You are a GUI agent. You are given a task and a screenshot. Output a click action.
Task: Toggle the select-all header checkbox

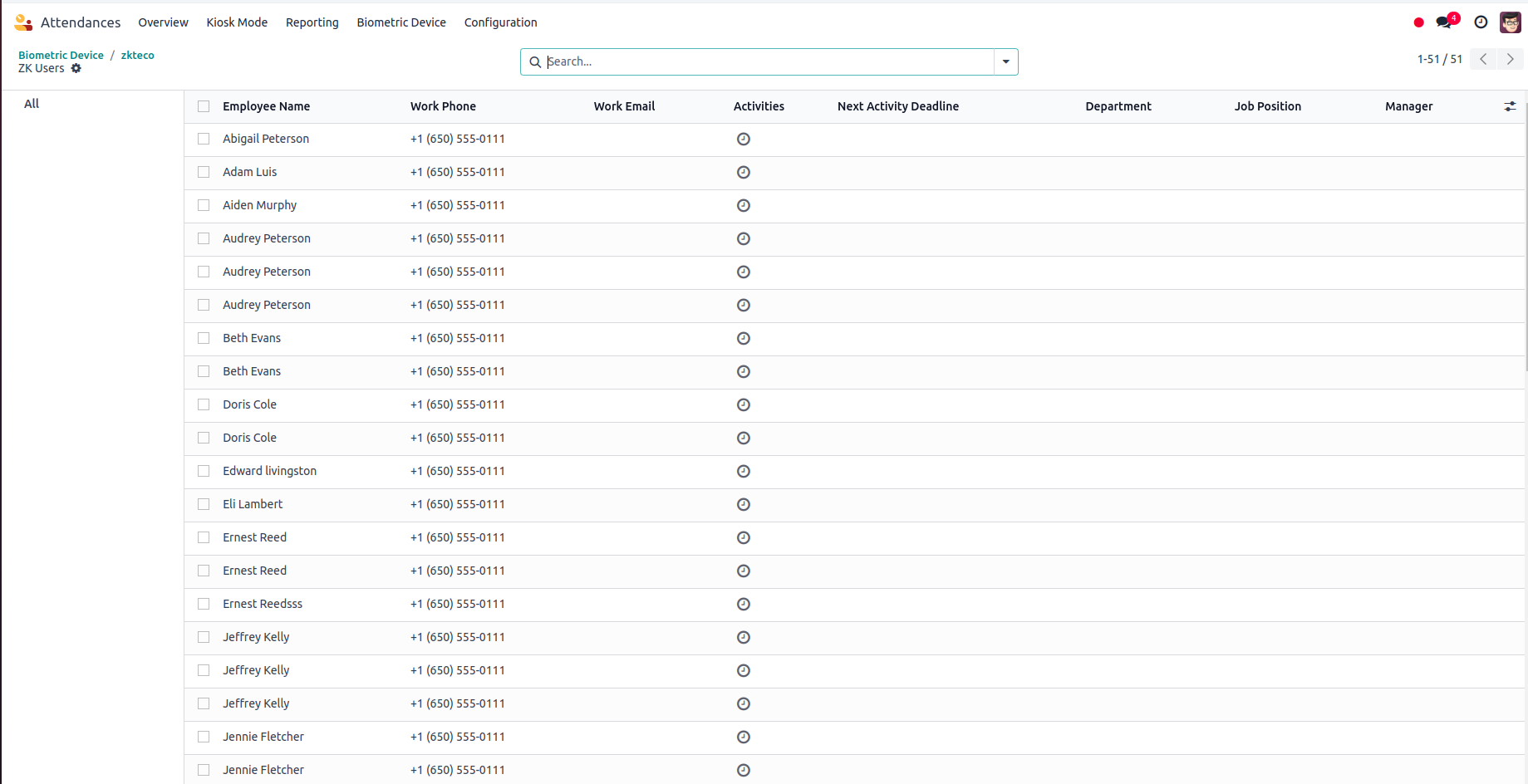[x=204, y=106]
